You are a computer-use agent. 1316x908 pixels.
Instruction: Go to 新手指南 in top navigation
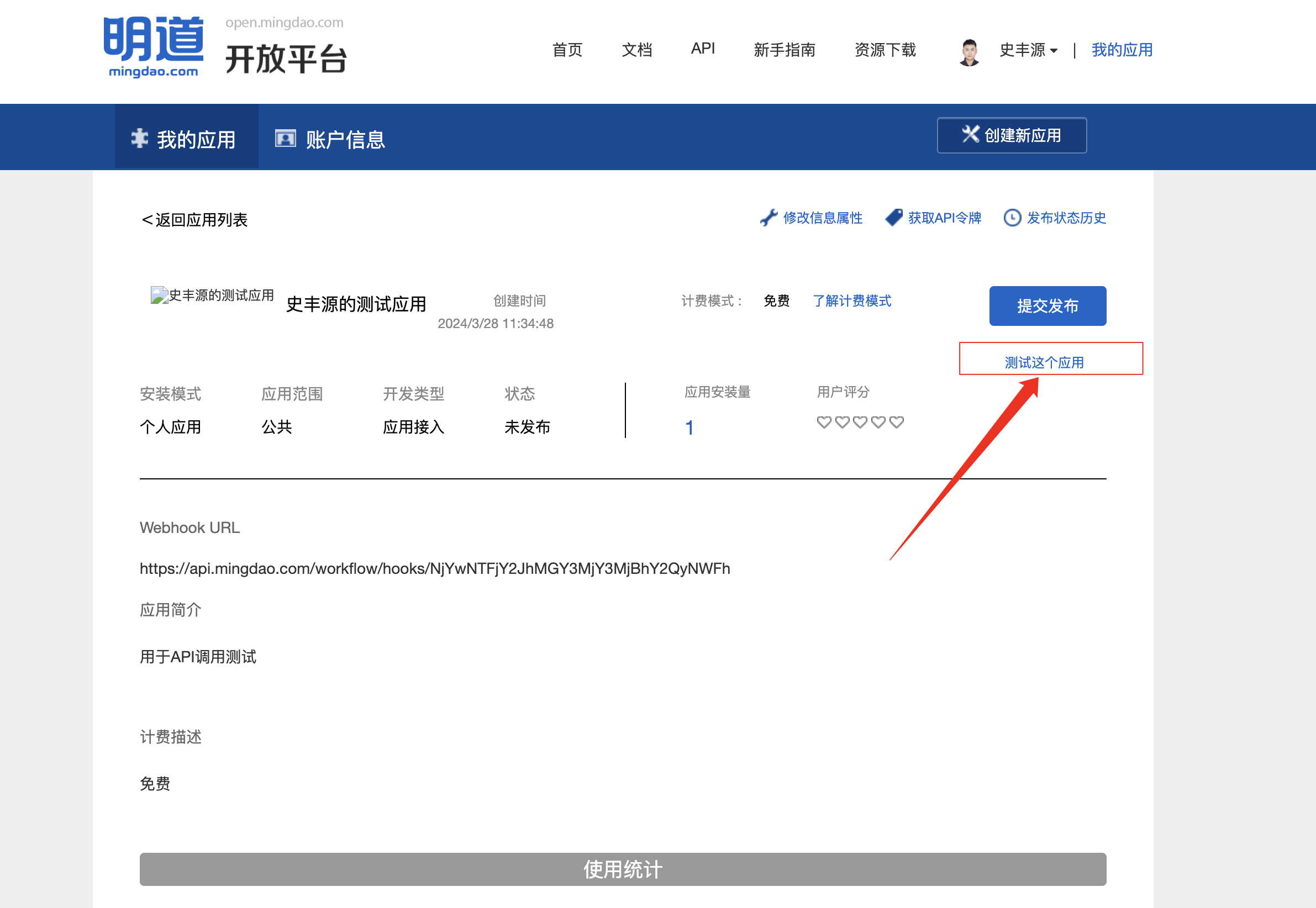click(x=784, y=50)
